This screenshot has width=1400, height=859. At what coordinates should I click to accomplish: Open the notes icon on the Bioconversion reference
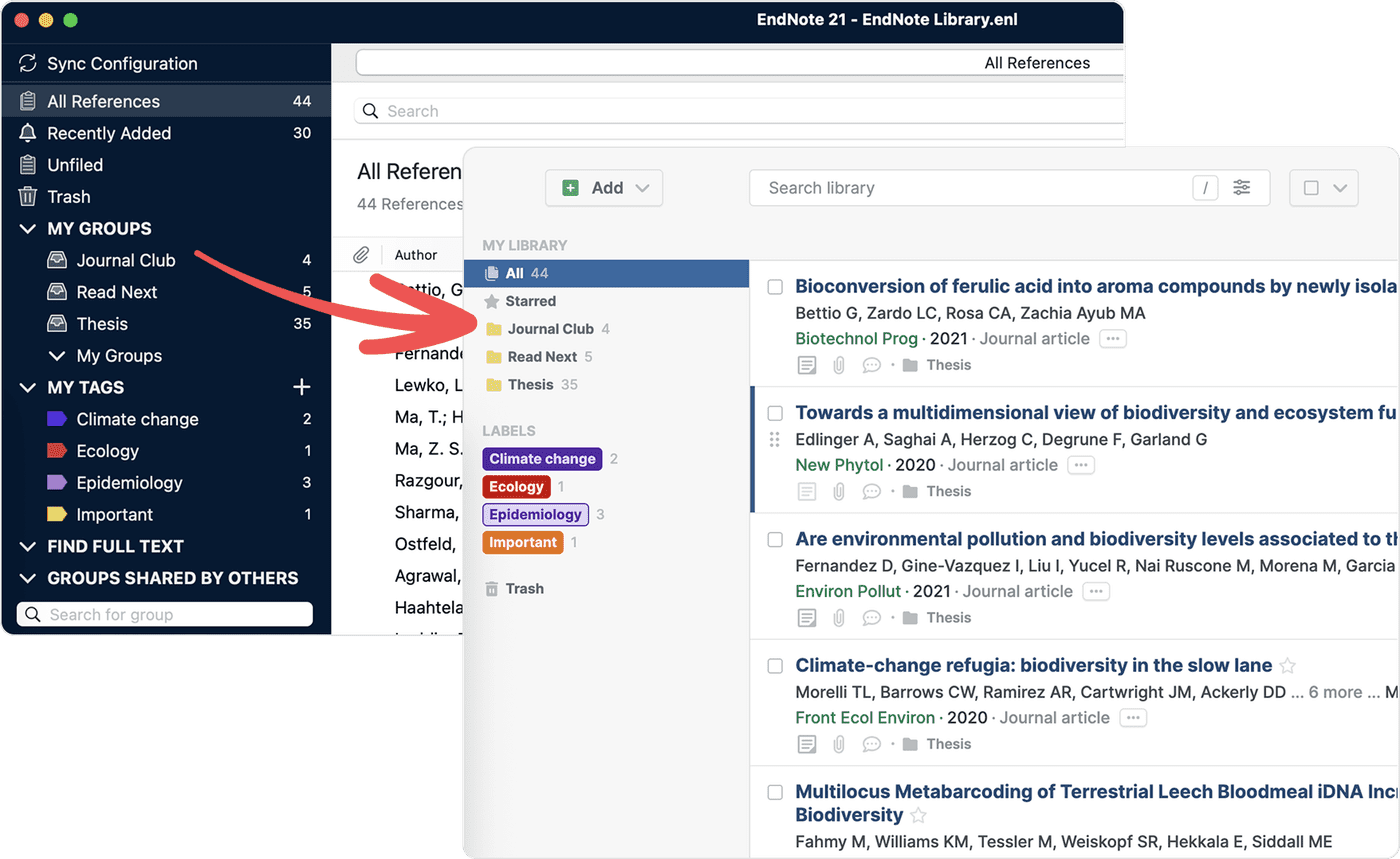click(x=807, y=364)
